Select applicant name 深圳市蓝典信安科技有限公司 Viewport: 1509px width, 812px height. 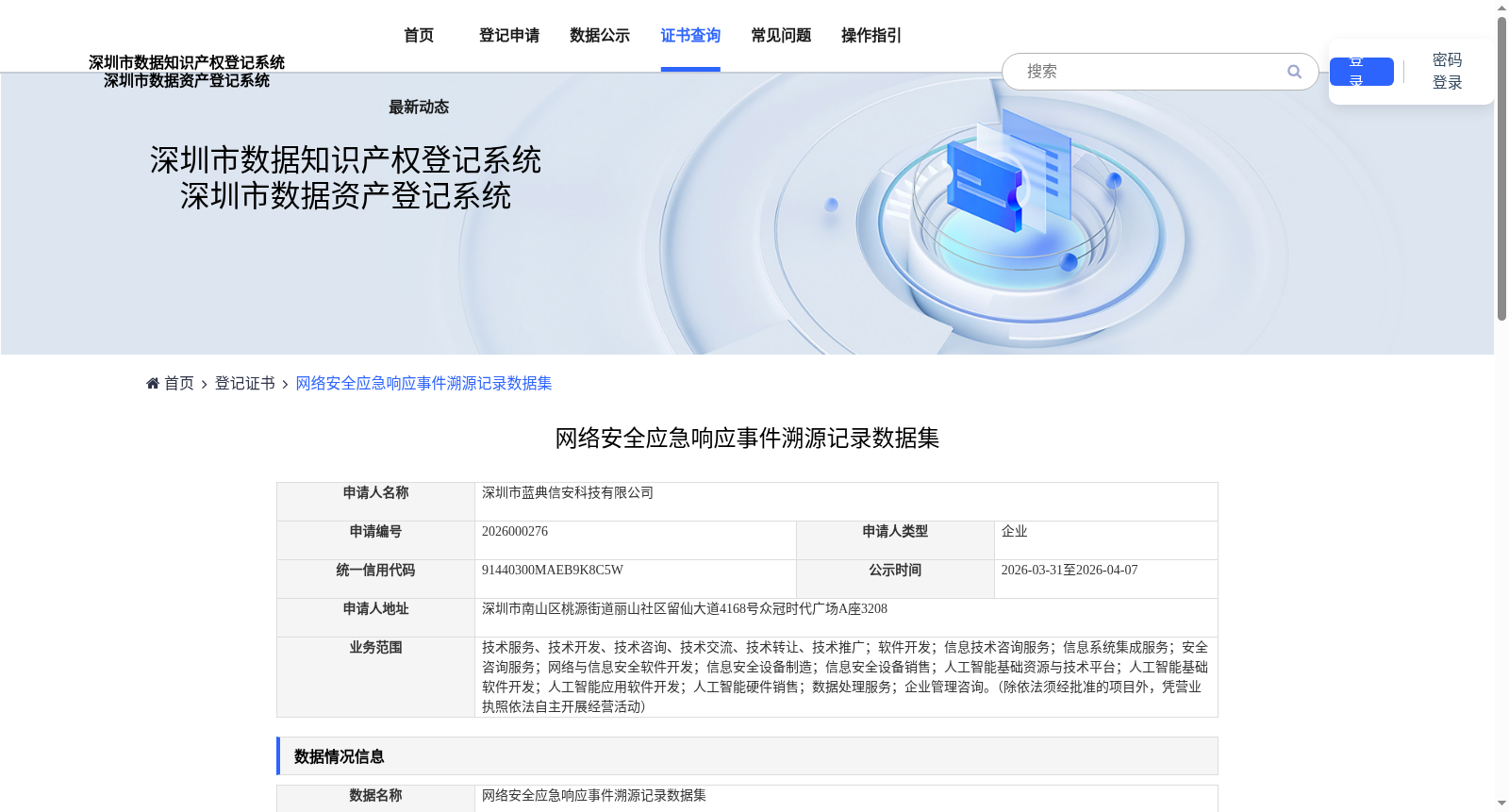tap(568, 493)
